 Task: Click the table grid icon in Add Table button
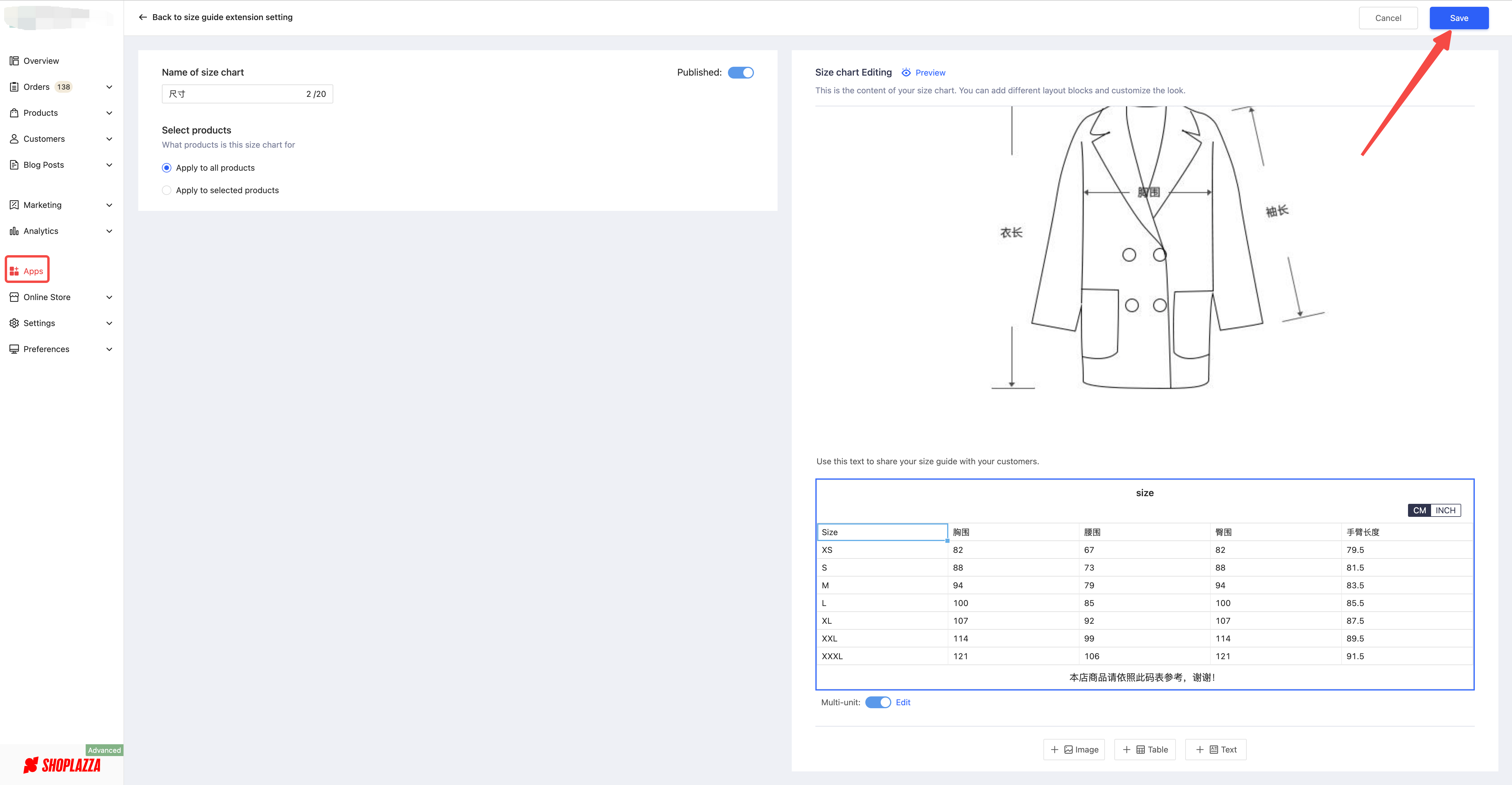(x=1140, y=750)
